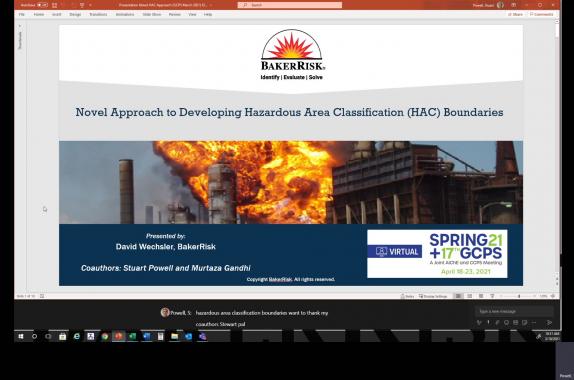574x380 pixels.
Task: Click the Save icon next to AutoSave
Action: pos(55,5)
